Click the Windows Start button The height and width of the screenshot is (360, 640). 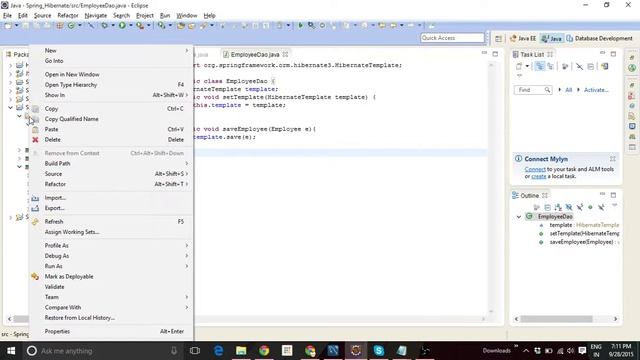click(11, 351)
